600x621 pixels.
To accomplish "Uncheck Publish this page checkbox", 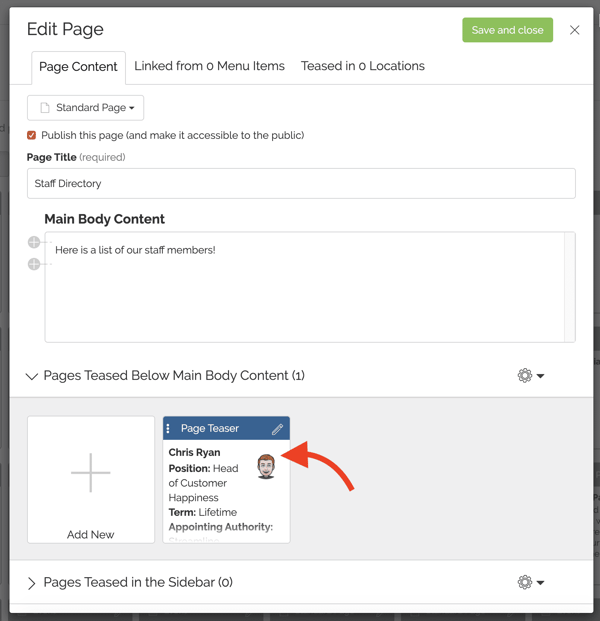I will click(31, 135).
